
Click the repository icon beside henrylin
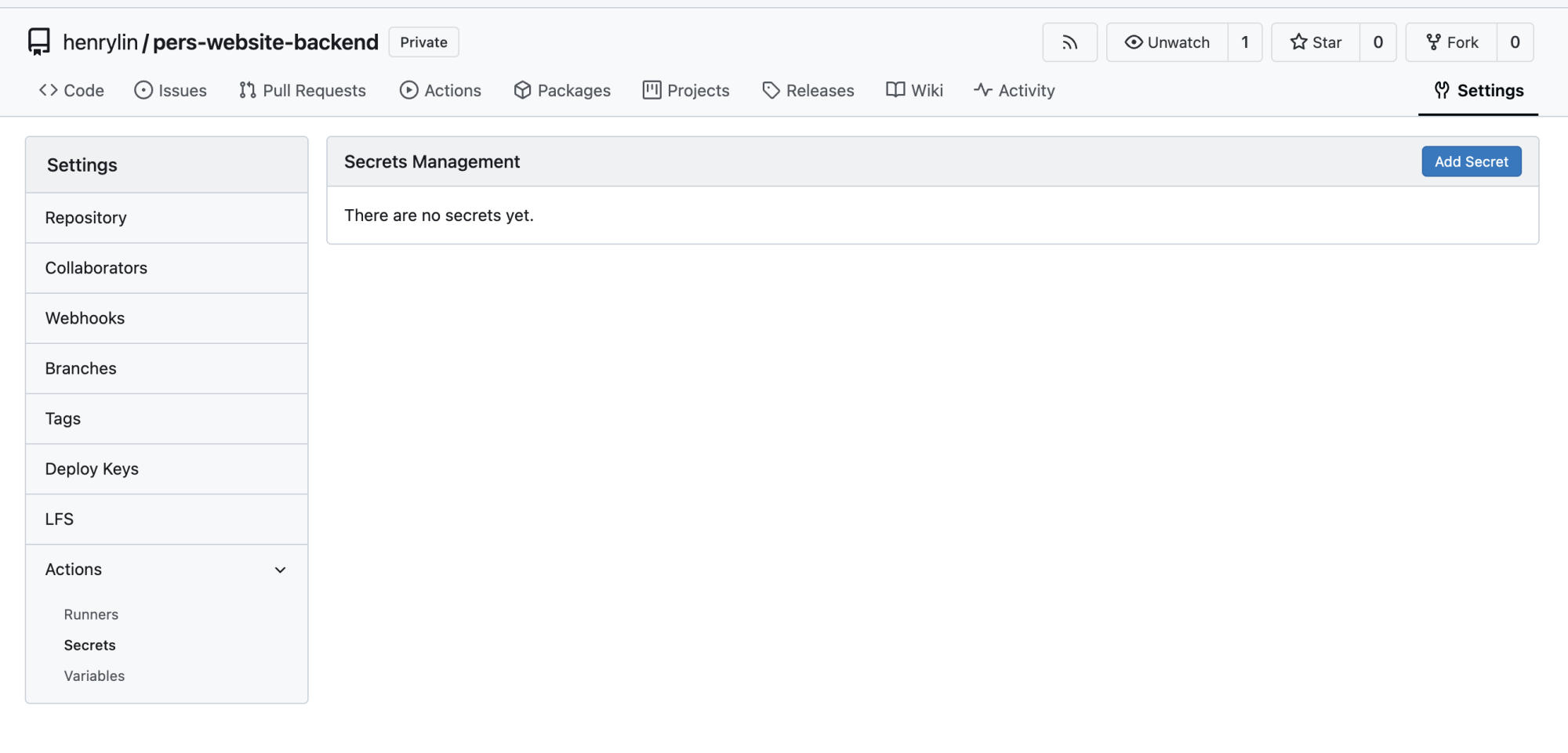point(38,42)
